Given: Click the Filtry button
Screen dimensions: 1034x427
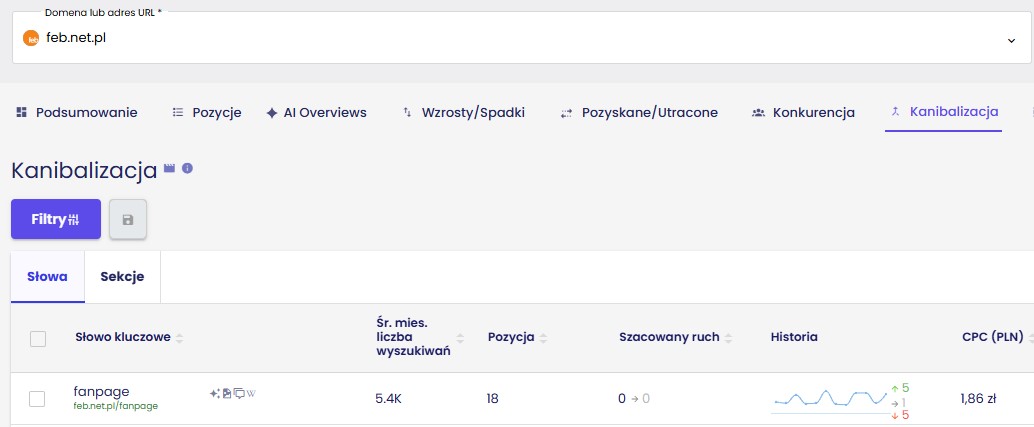Looking at the screenshot, I should coord(56,219).
